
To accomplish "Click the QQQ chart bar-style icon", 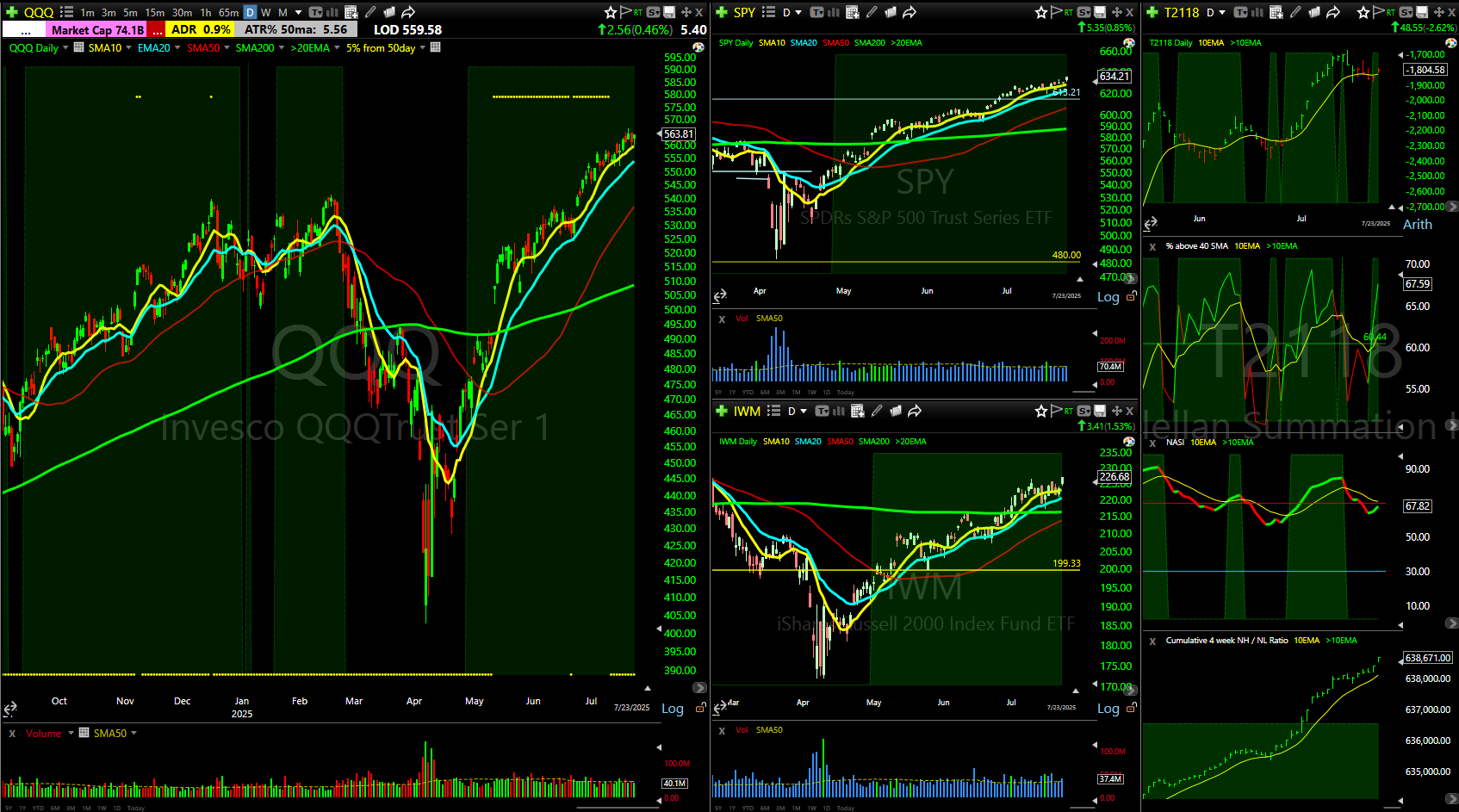I will 332,12.
